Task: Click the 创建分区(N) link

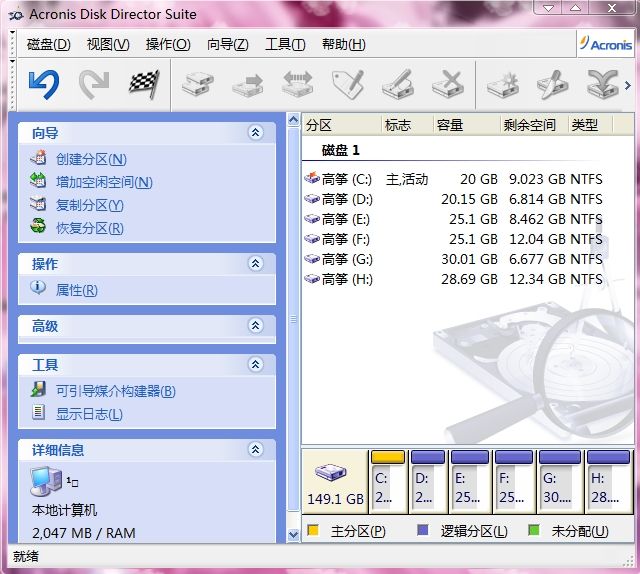Action: (x=91, y=159)
